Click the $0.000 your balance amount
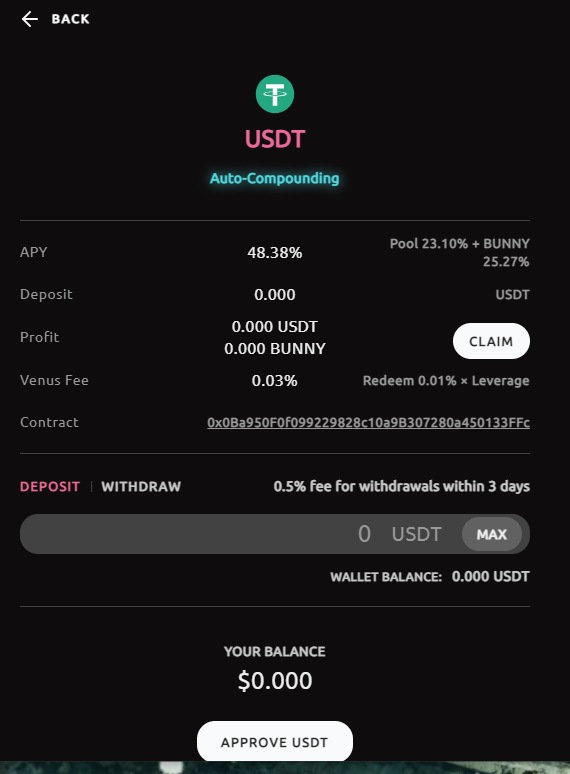The width and height of the screenshot is (570, 774). click(x=275, y=681)
